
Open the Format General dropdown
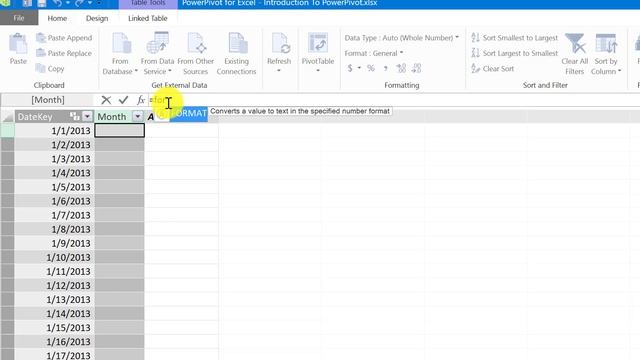373,53
